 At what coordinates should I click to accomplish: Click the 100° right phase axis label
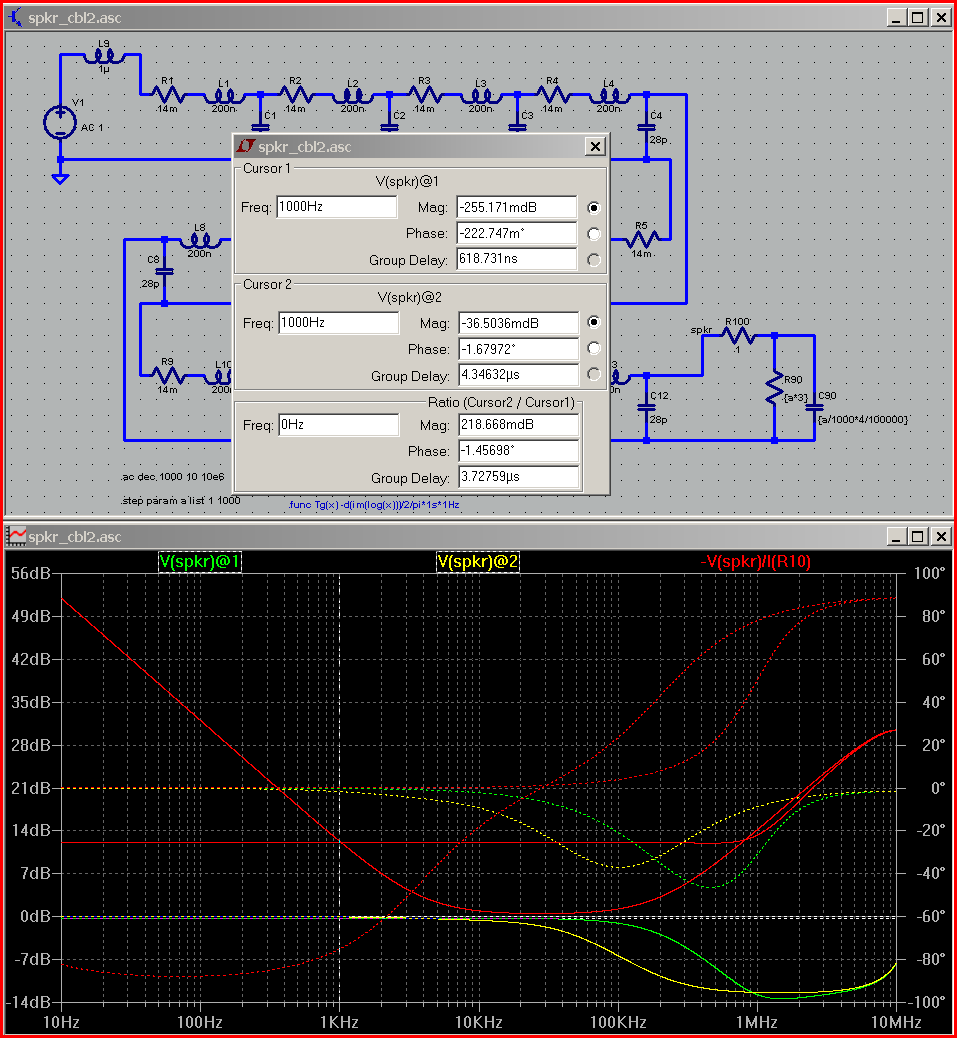click(x=930, y=573)
